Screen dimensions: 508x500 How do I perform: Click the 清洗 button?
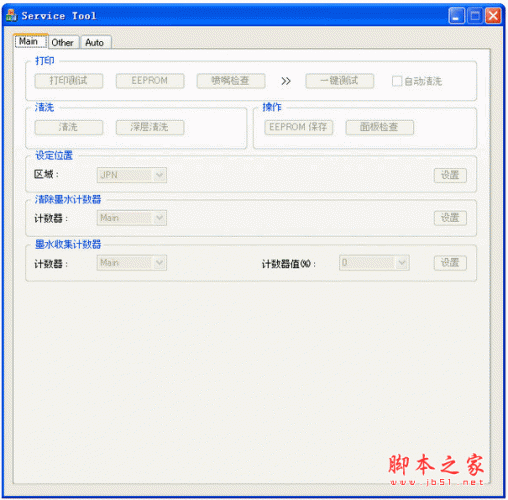[x=69, y=127]
